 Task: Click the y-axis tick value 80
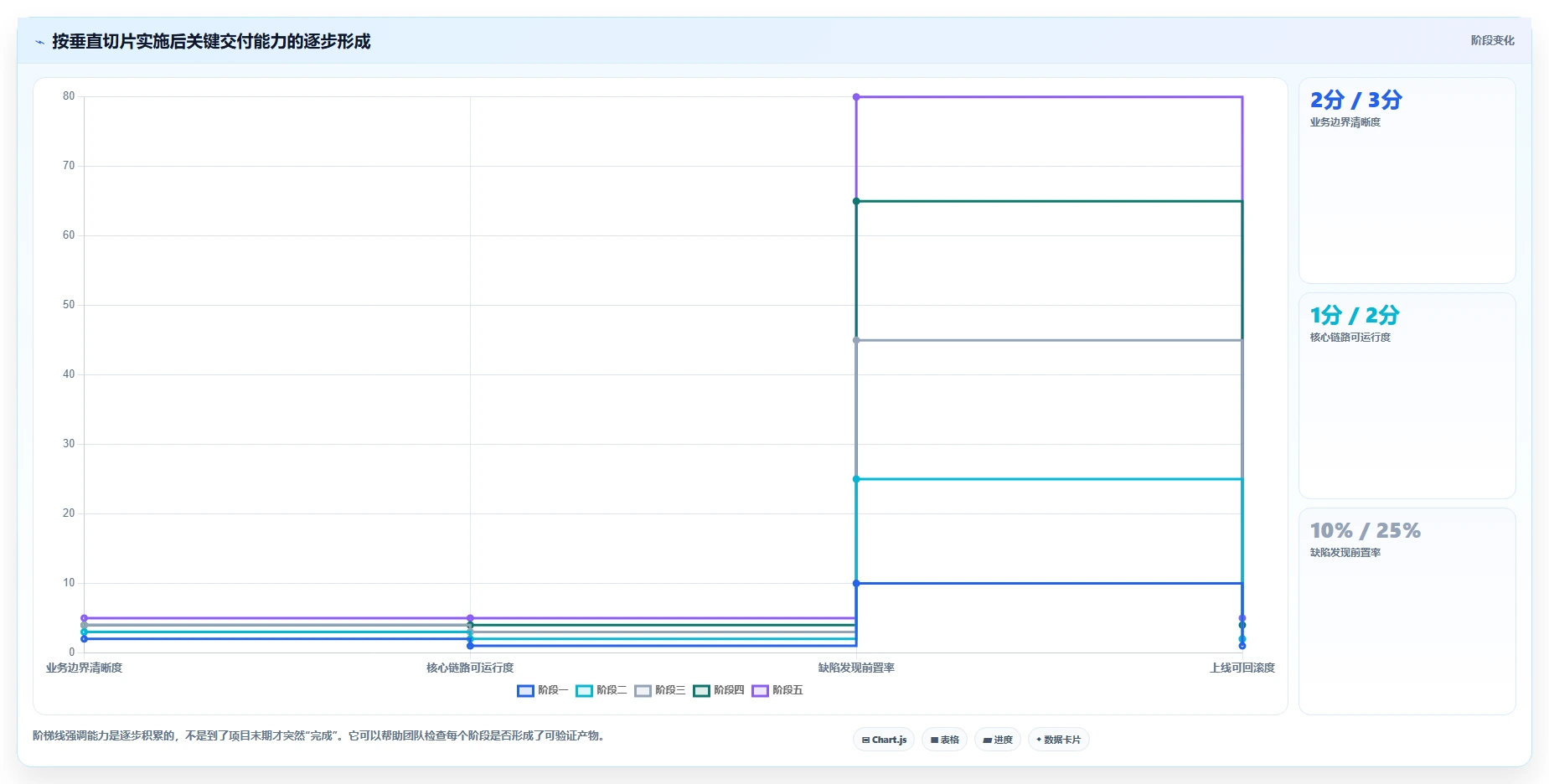(x=69, y=96)
